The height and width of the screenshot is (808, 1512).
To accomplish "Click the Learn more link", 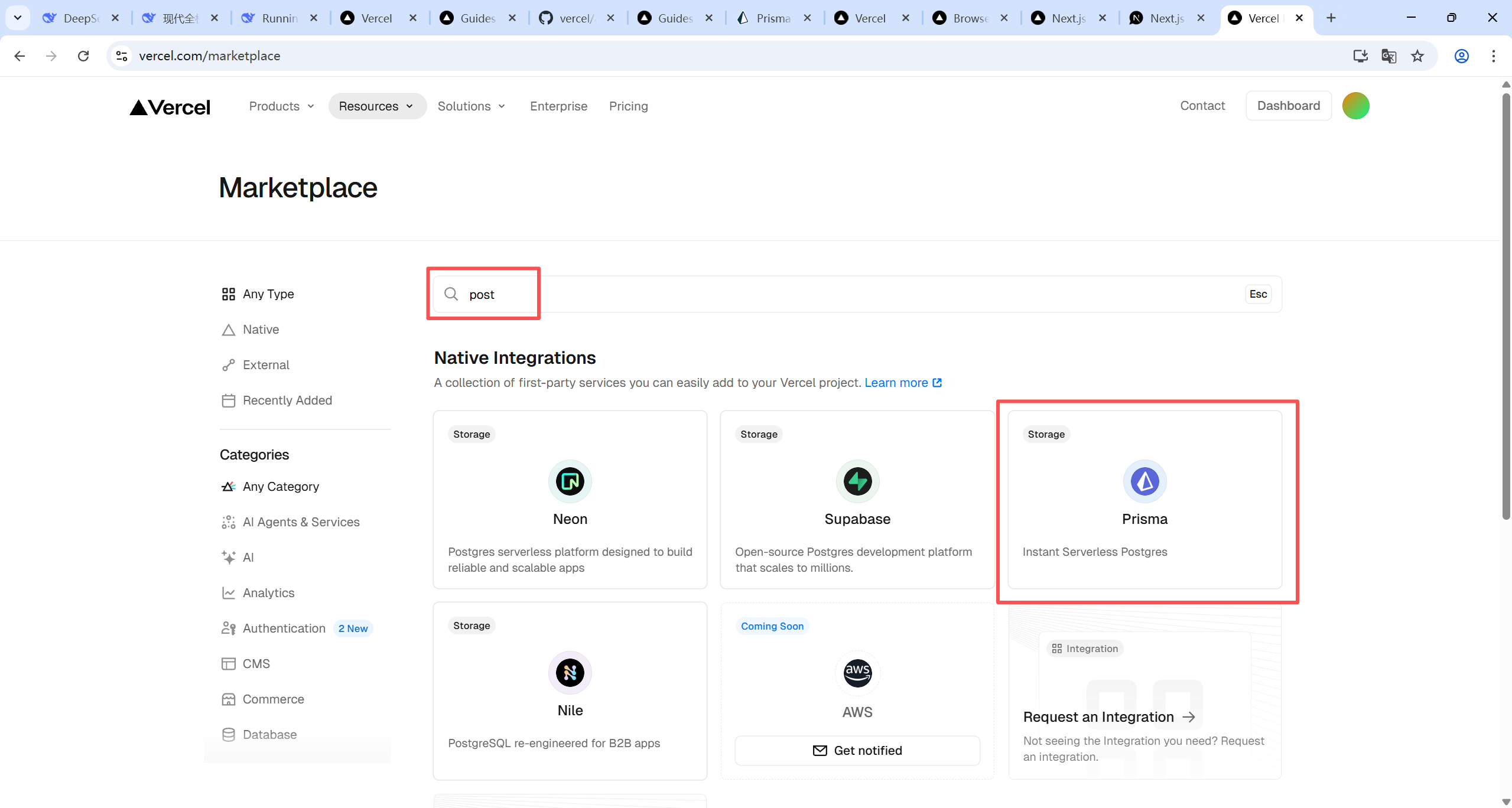I will coord(903,383).
